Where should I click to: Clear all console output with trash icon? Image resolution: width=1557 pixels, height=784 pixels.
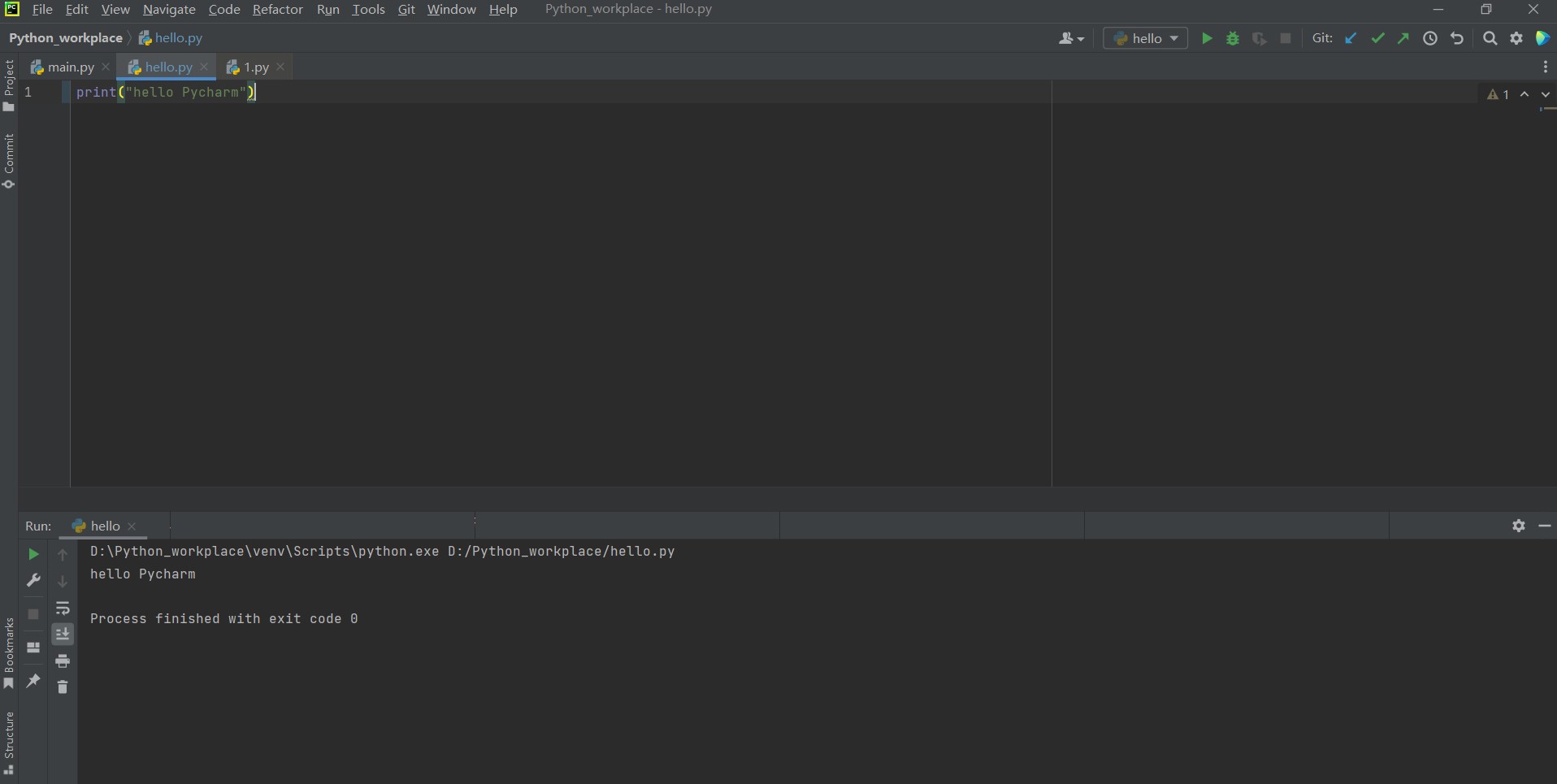point(63,687)
